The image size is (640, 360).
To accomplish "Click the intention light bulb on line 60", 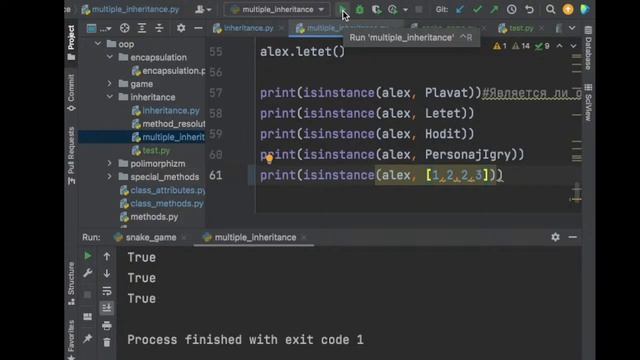I will [x=269, y=159].
